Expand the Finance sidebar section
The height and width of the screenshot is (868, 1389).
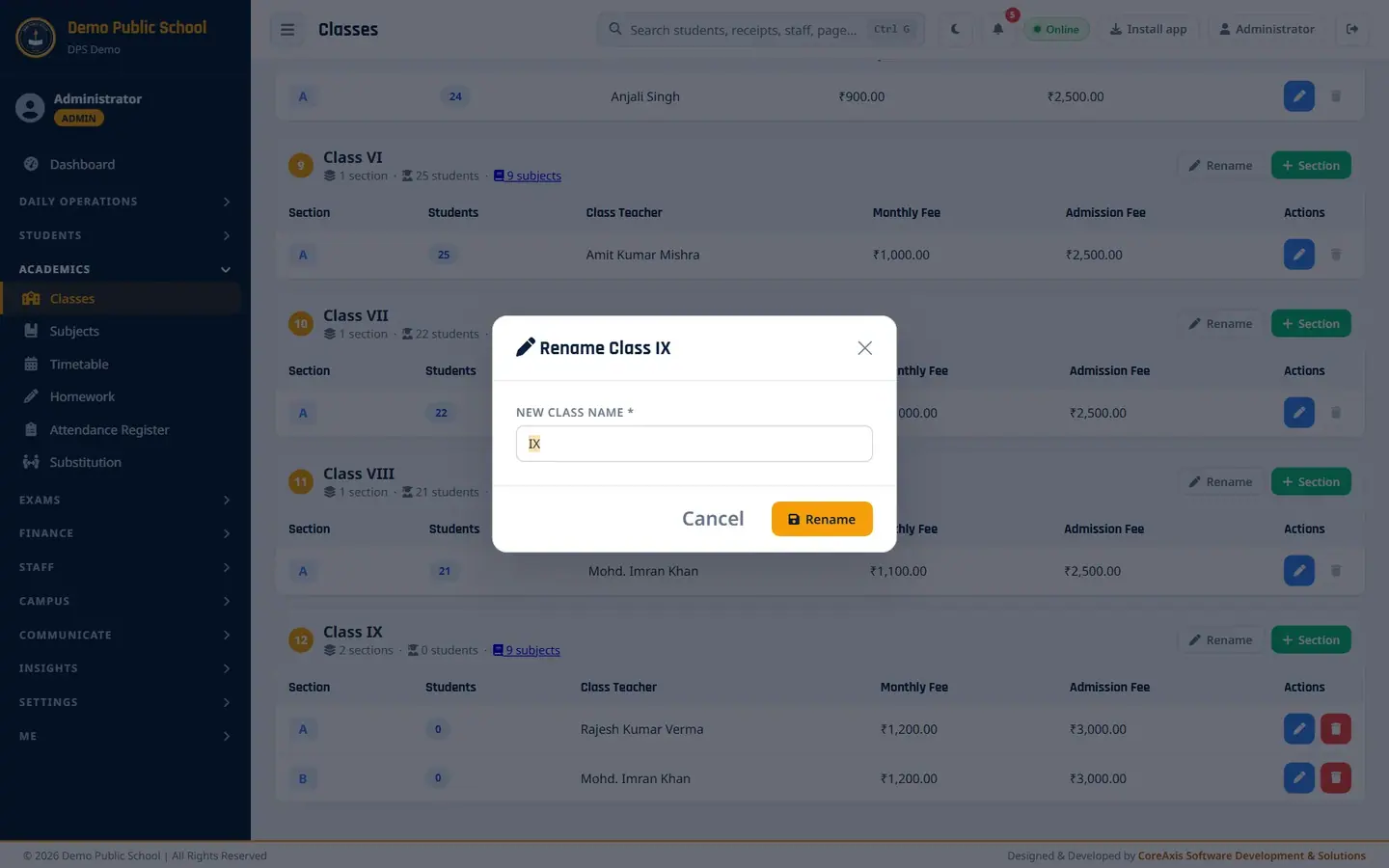(x=125, y=533)
